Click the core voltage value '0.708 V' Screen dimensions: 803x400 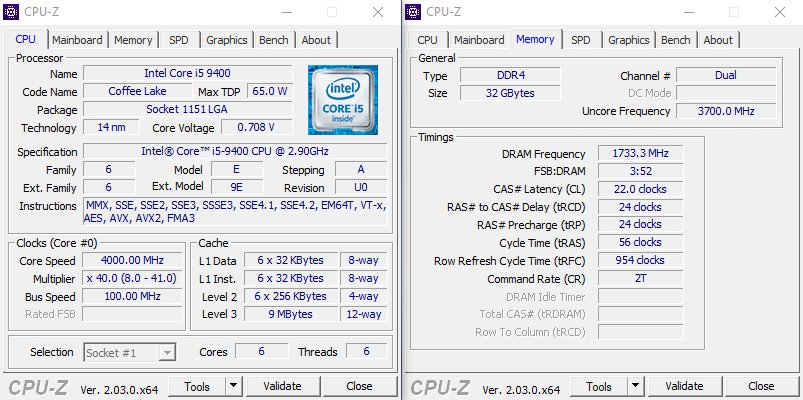coord(257,127)
